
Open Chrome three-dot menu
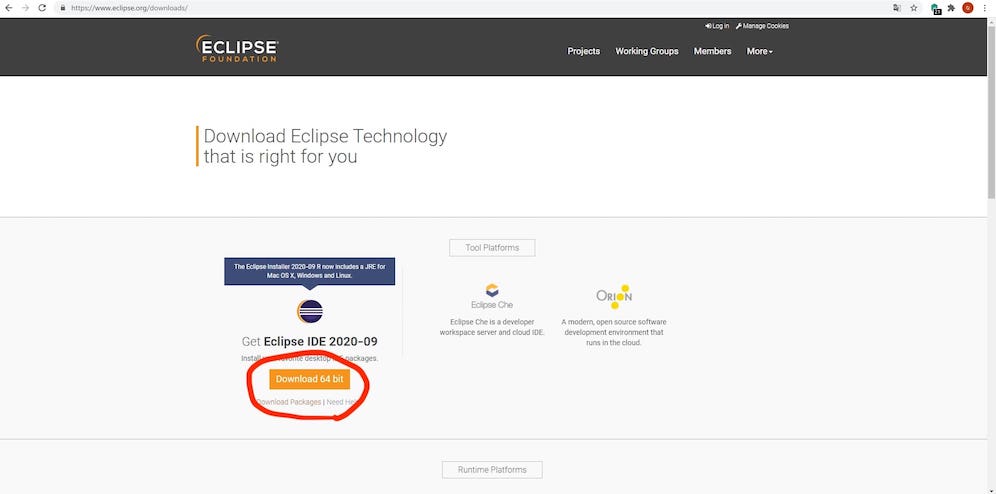[985, 8]
